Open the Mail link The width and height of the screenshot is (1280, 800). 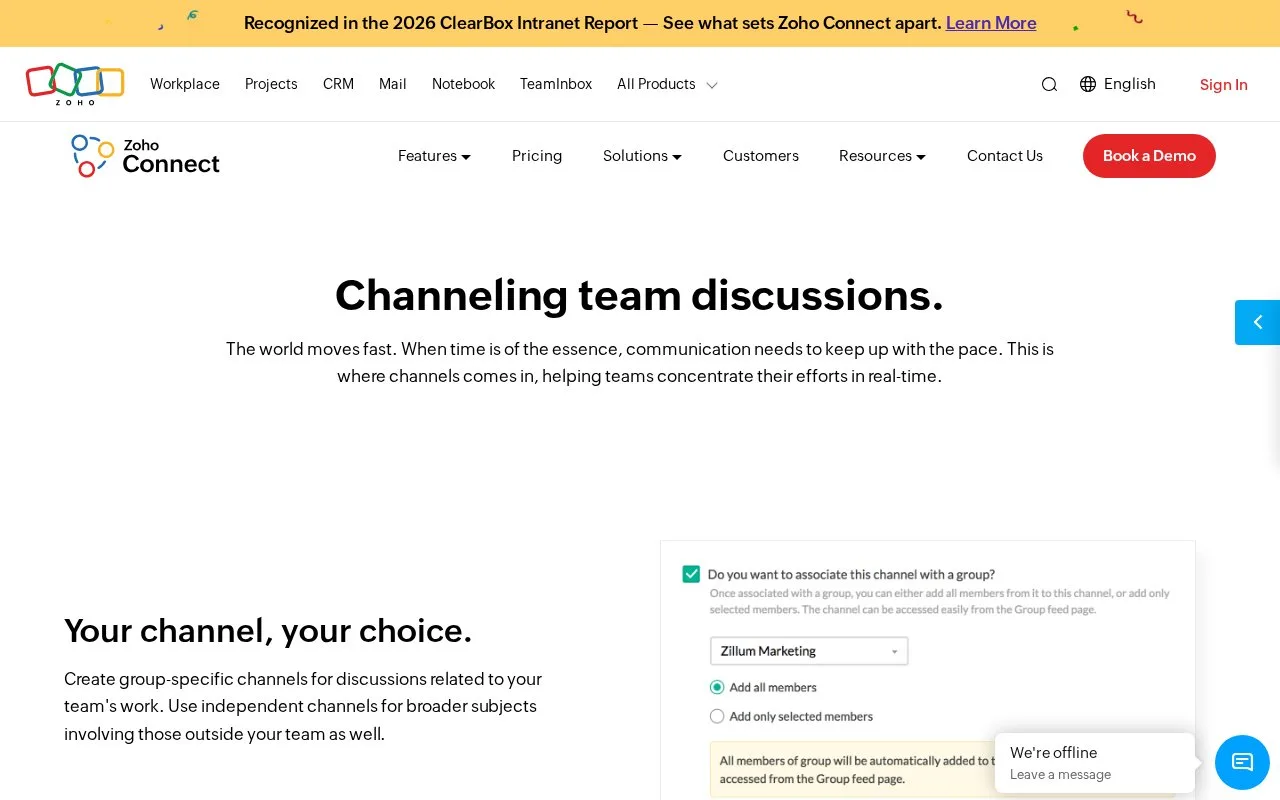coord(393,84)
